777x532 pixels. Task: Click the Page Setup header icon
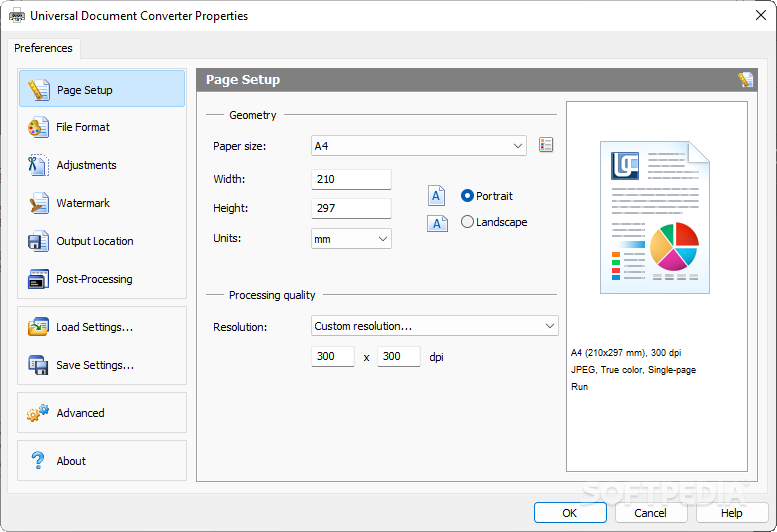(x=745, y=80)
